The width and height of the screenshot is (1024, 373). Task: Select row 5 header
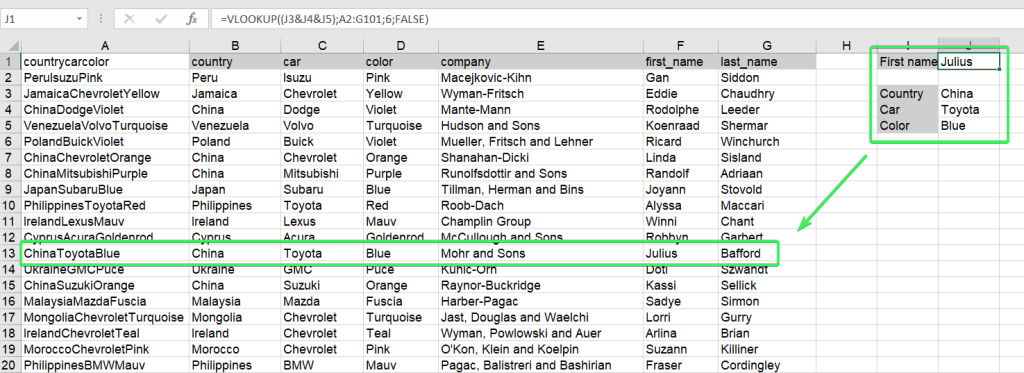[x=10, y=125]
